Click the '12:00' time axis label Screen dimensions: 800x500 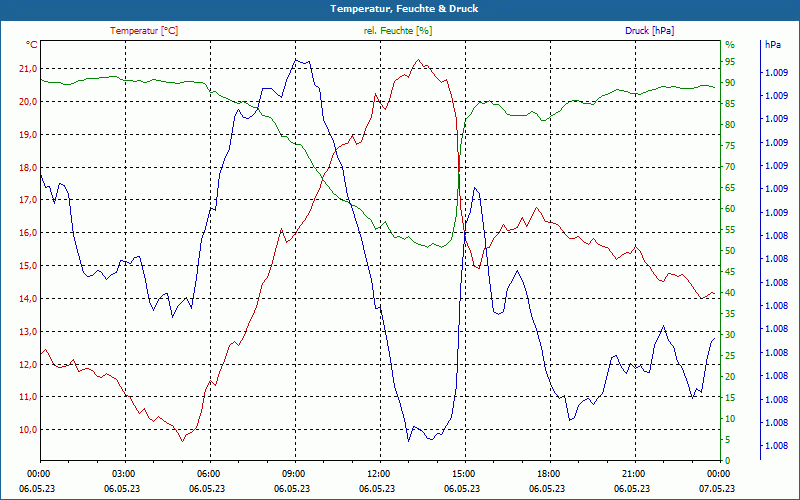377,473
